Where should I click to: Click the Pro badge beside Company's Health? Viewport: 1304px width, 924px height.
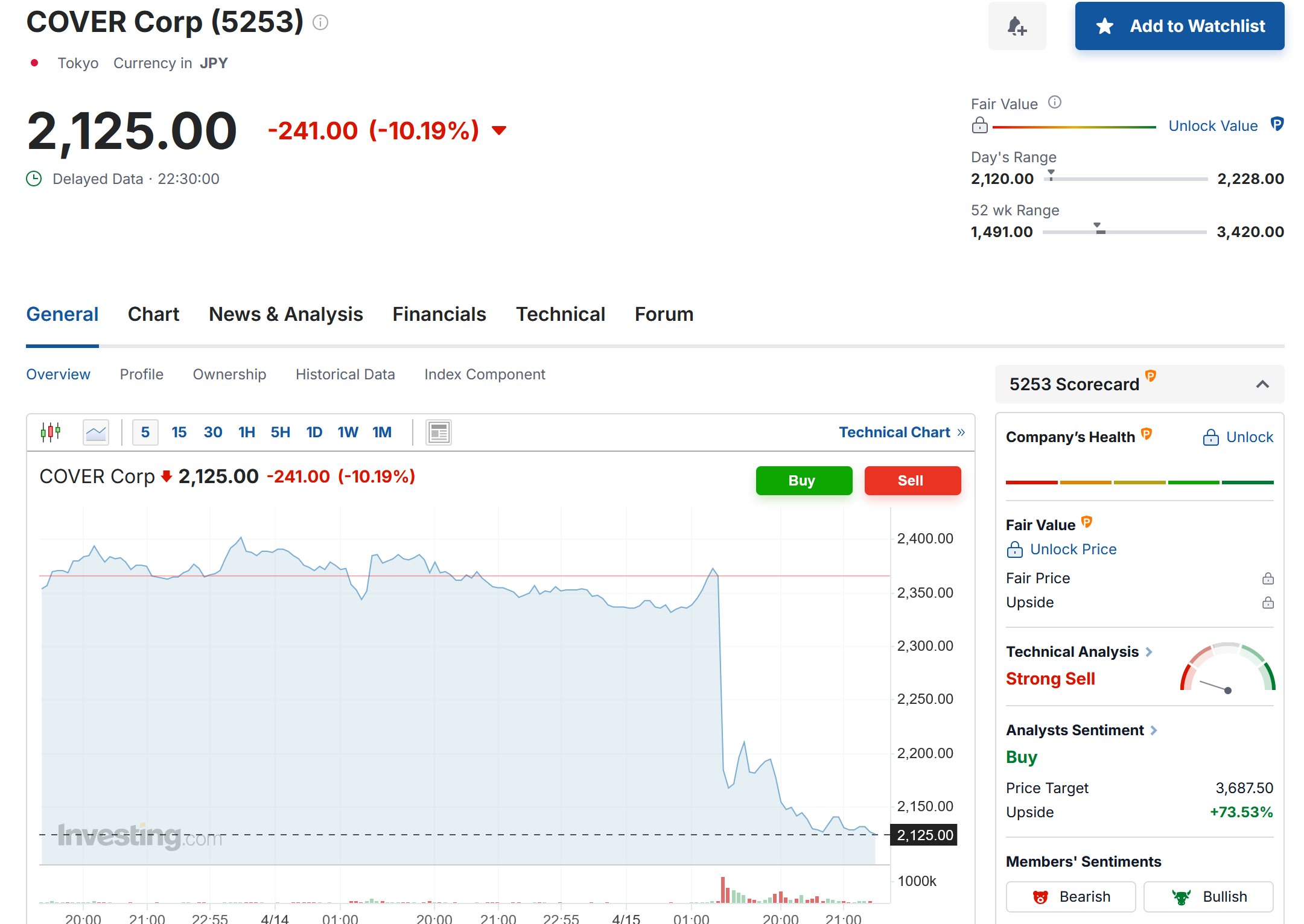tap(1147, 434)
